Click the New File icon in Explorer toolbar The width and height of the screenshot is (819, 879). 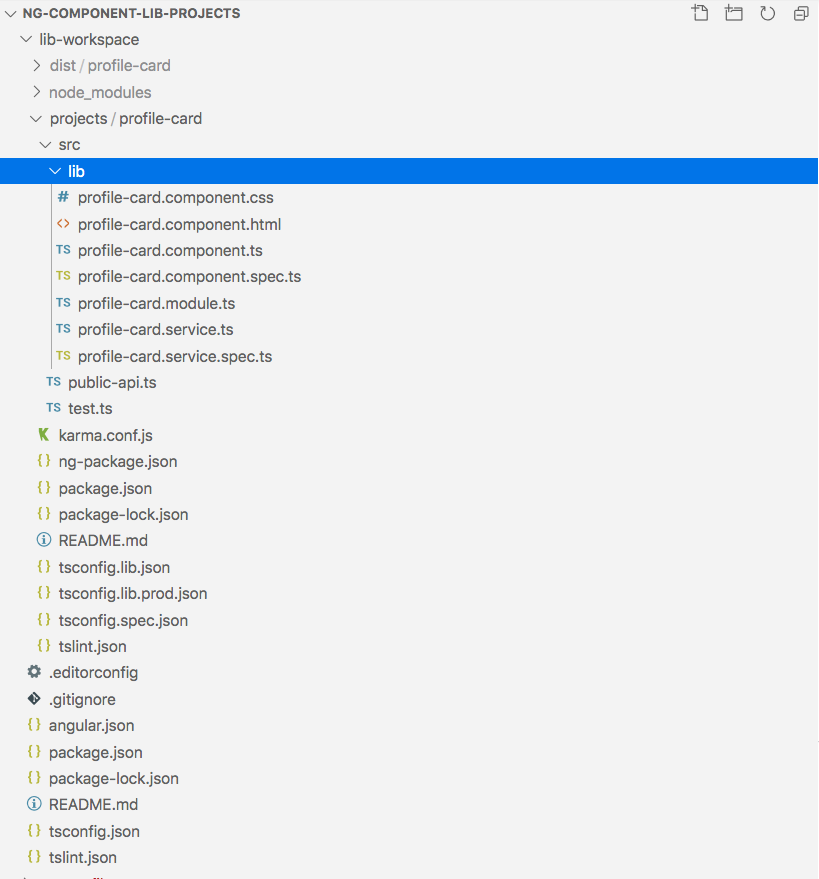click(x=699, y=13)
